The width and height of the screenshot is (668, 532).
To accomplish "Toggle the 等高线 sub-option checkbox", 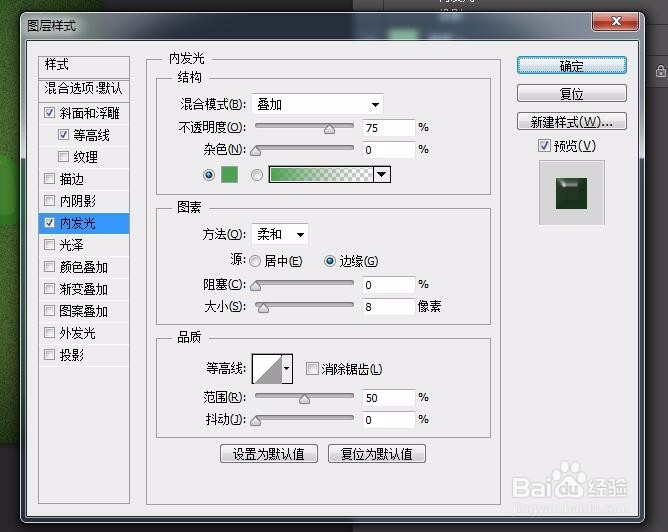I will click(63, 135).
